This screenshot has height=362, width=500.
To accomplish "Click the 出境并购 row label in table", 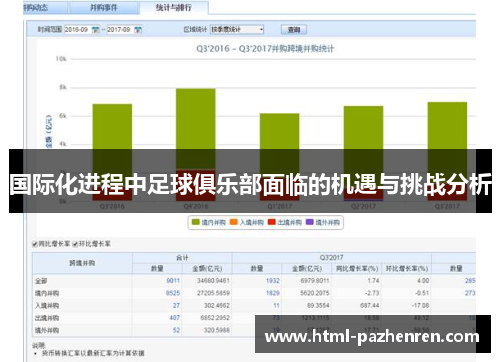I will pyautogui.click(x=47, y=318).
